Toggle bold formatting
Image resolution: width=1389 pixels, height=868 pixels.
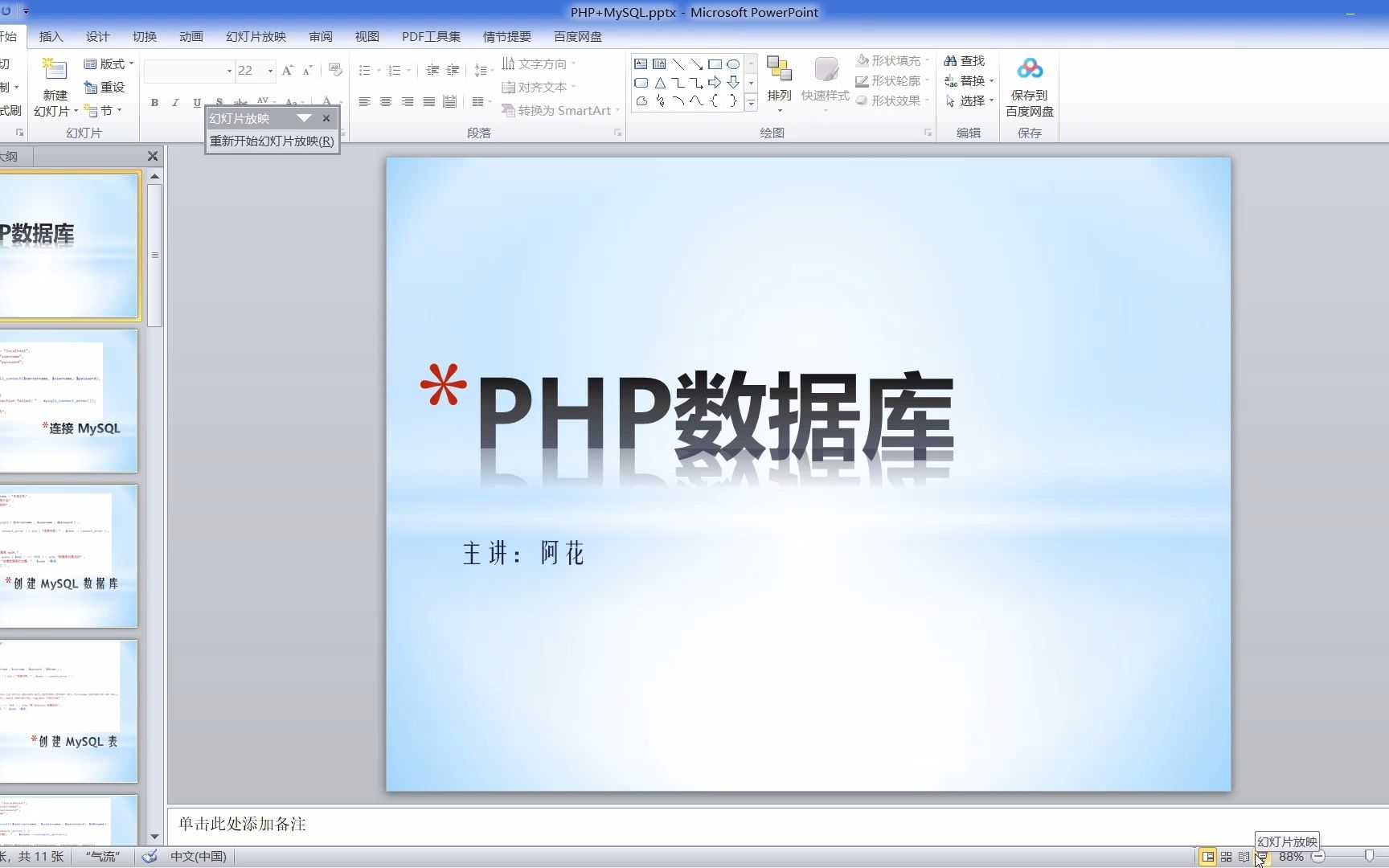tap(154, 102)
